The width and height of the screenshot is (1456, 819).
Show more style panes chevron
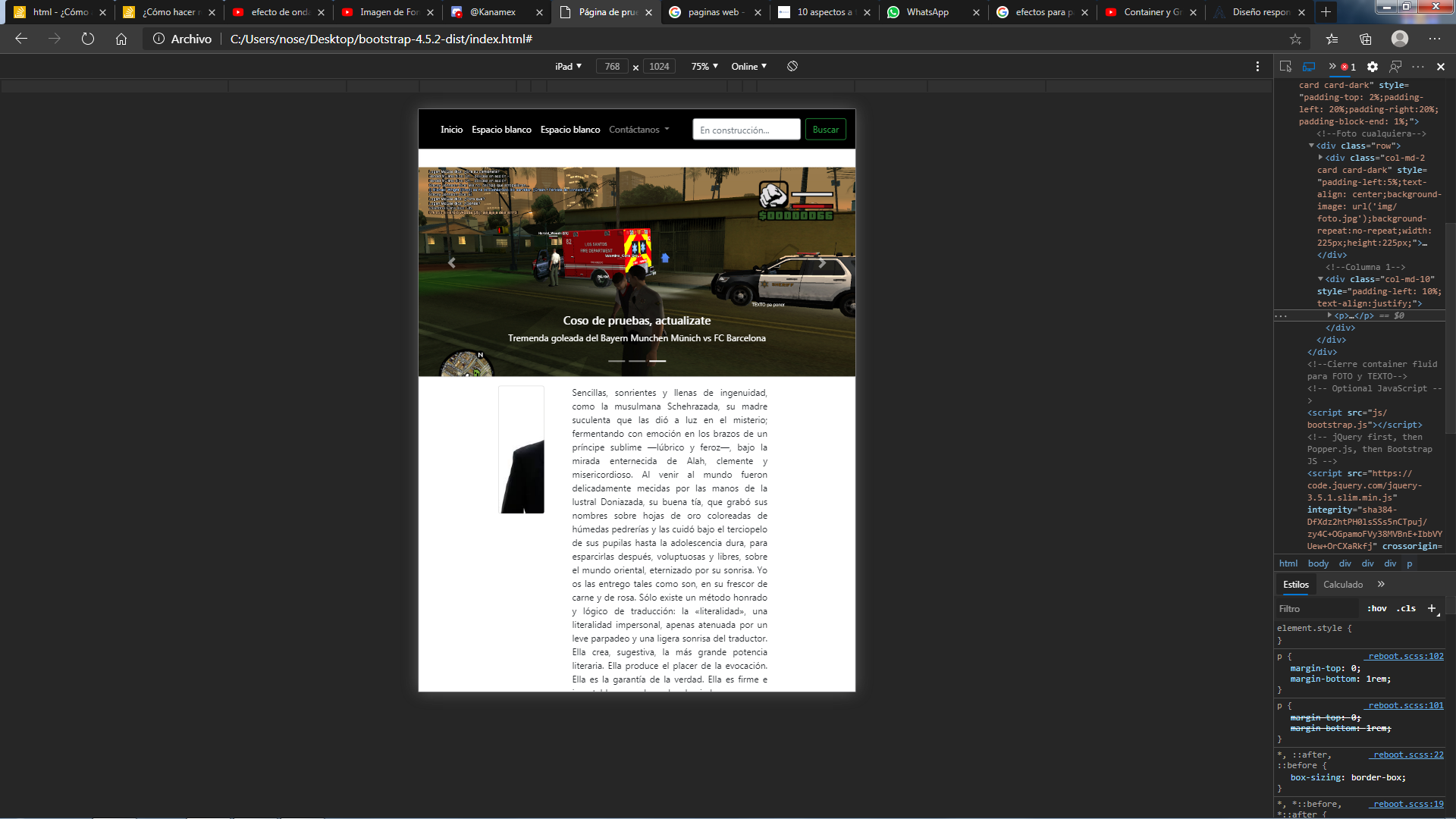[x=1381, y=584]
